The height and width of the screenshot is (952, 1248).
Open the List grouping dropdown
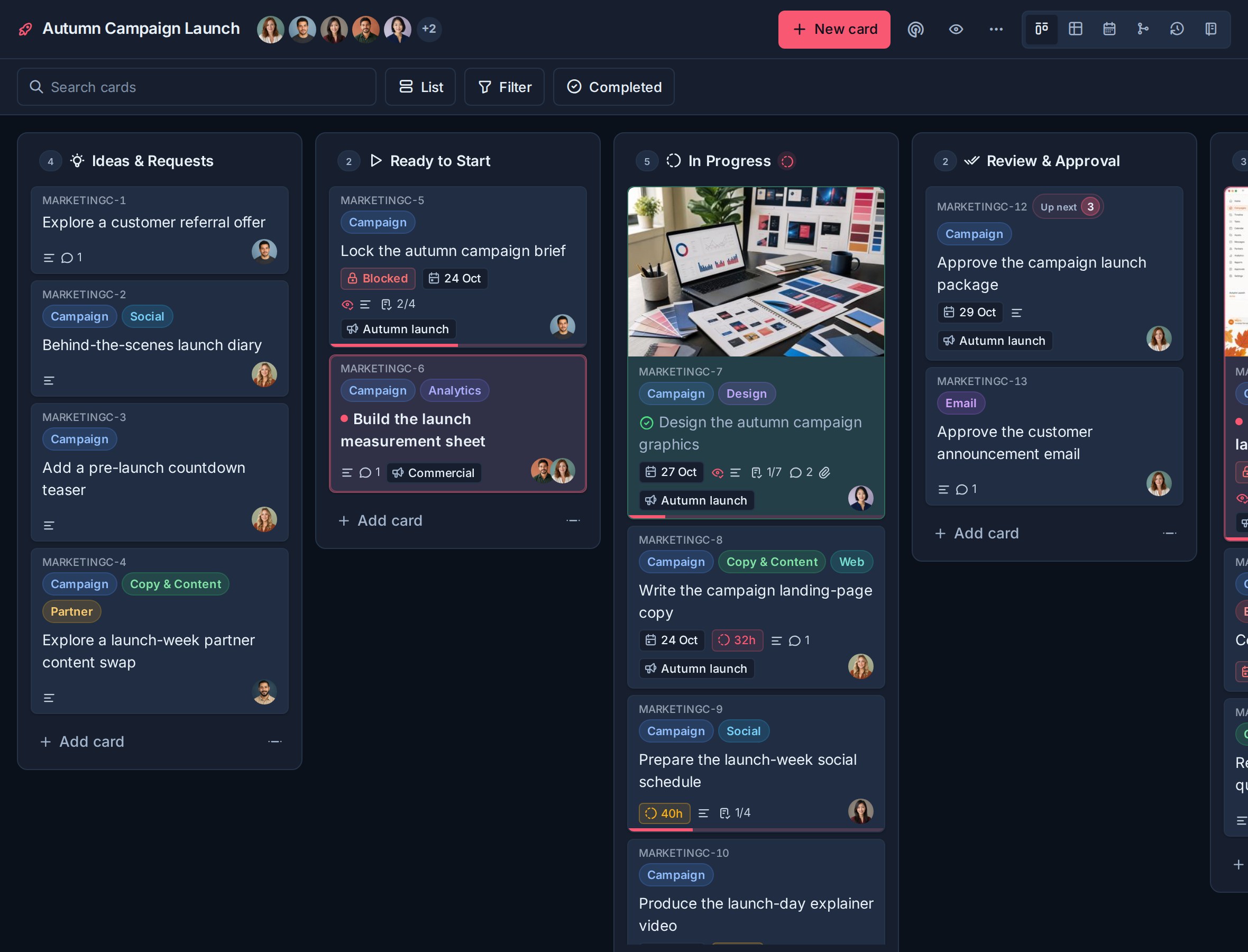pos(420,87)
